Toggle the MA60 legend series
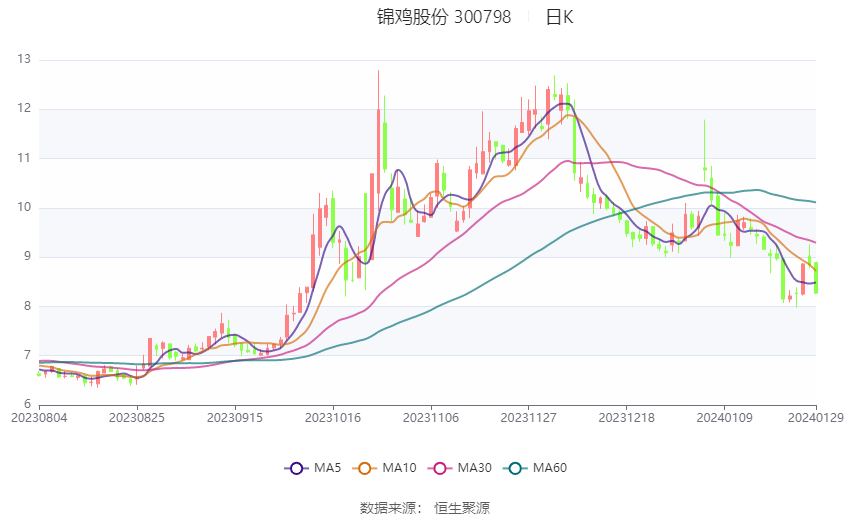 pyautogui.click(x=535, y=468)
